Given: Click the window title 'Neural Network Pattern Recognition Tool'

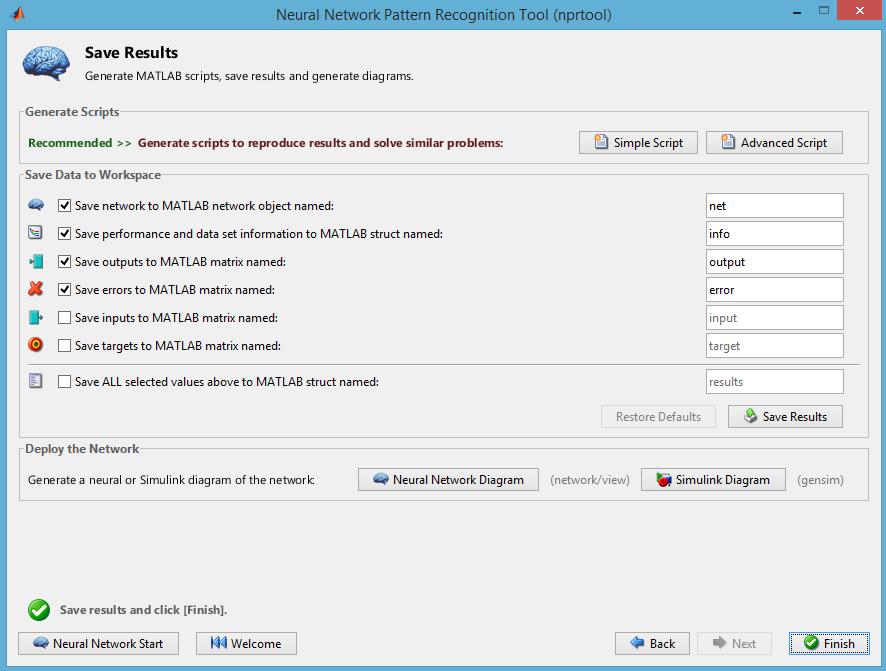Looking at the screenshot, I should point(444,15).
